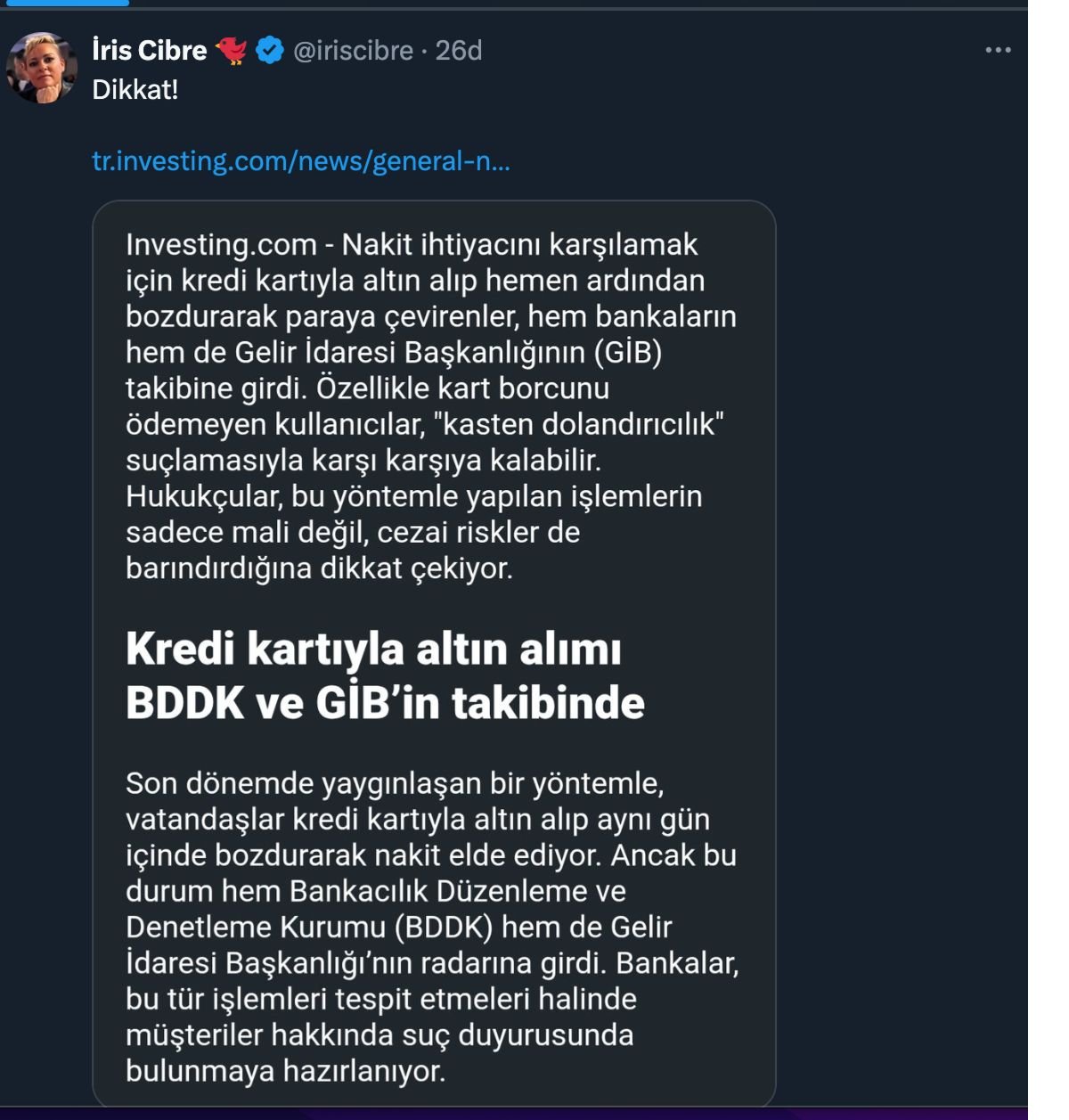Image resolution: width=1069 pixels, height=1120 pixels.
Task: Click the blue loading progress bar at the top
Action: 67,3
